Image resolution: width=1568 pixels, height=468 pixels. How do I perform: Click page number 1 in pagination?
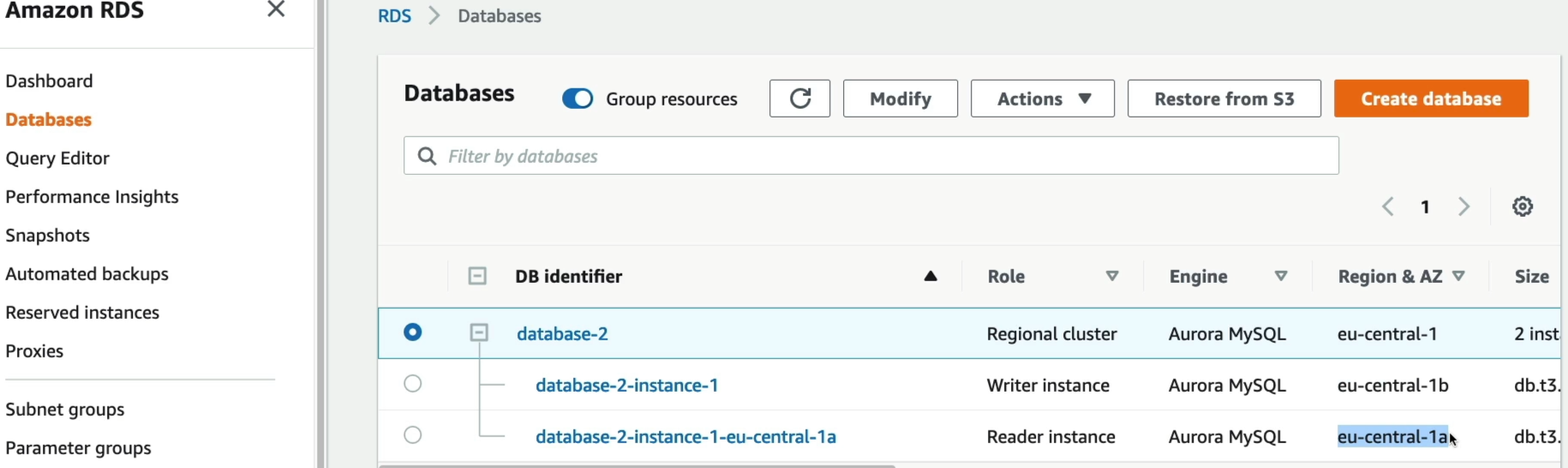click(x=1425, y=207)
